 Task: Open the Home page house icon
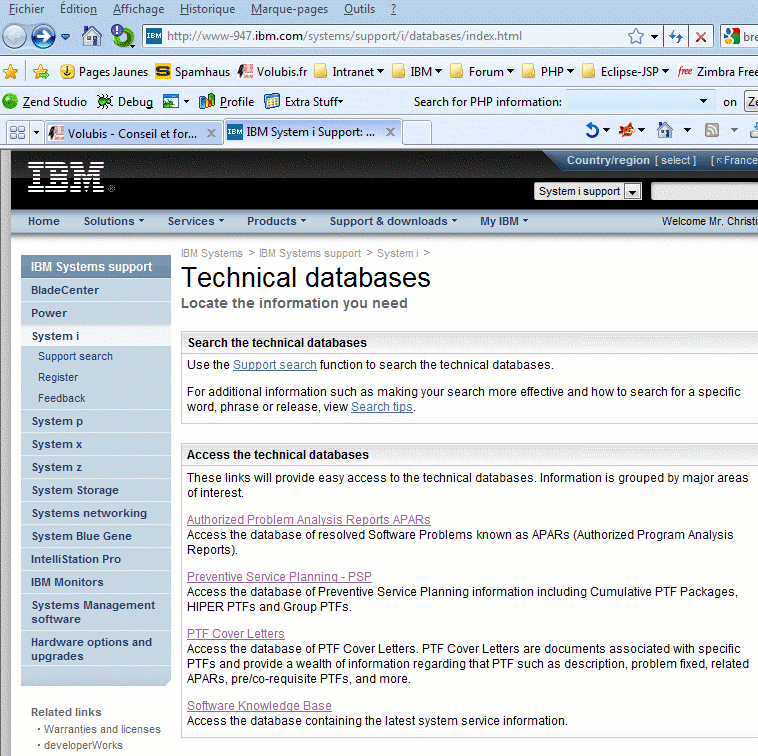point(91,36)
